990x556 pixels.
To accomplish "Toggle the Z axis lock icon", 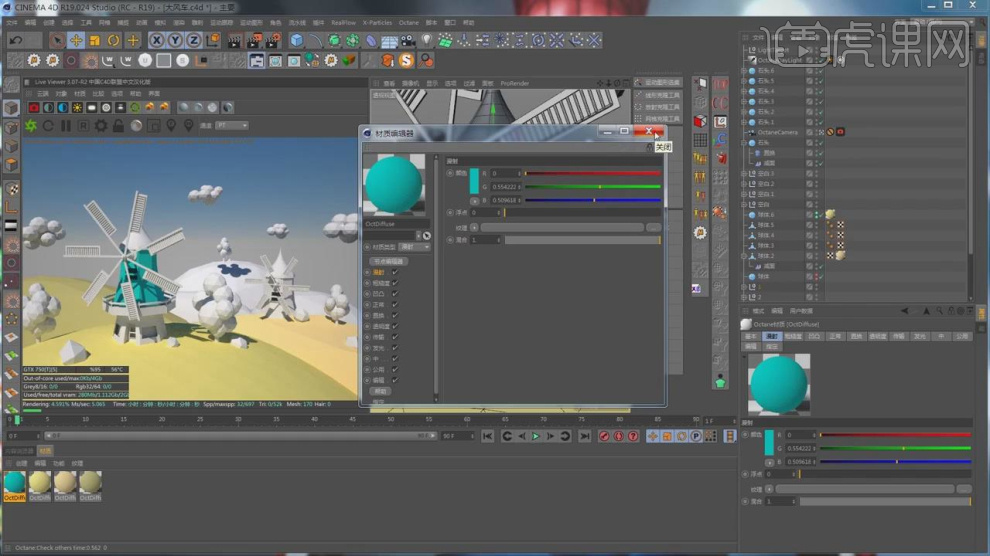I will tap(194, 40).
